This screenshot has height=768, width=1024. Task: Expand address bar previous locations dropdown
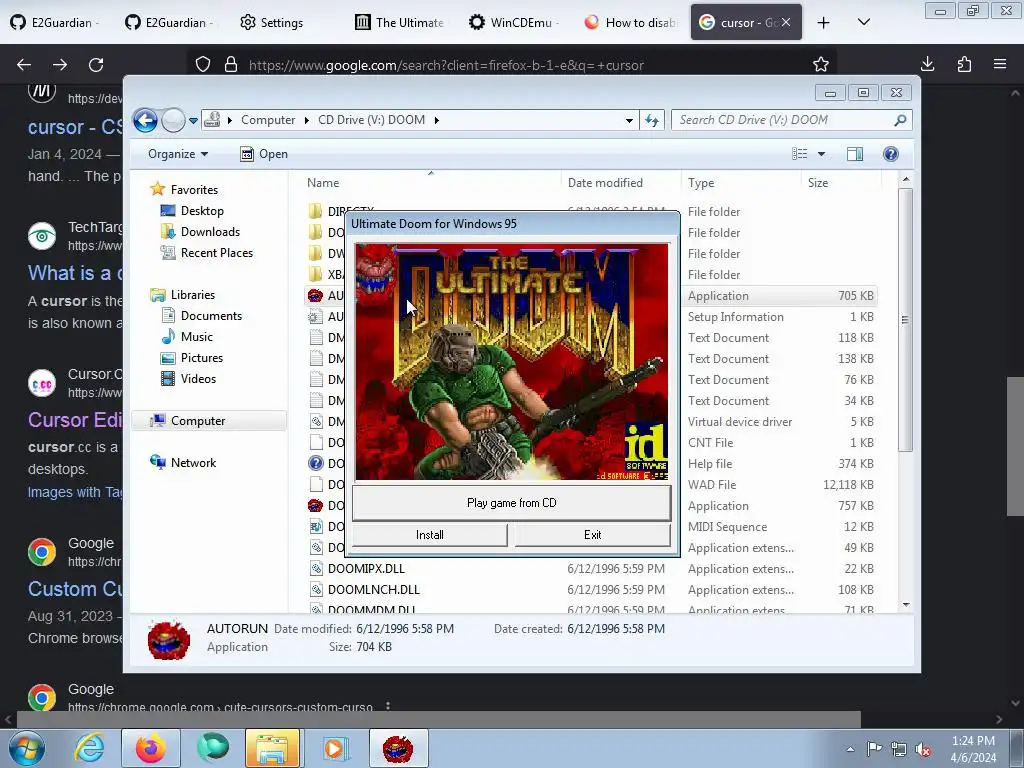[x=629, y=120]
